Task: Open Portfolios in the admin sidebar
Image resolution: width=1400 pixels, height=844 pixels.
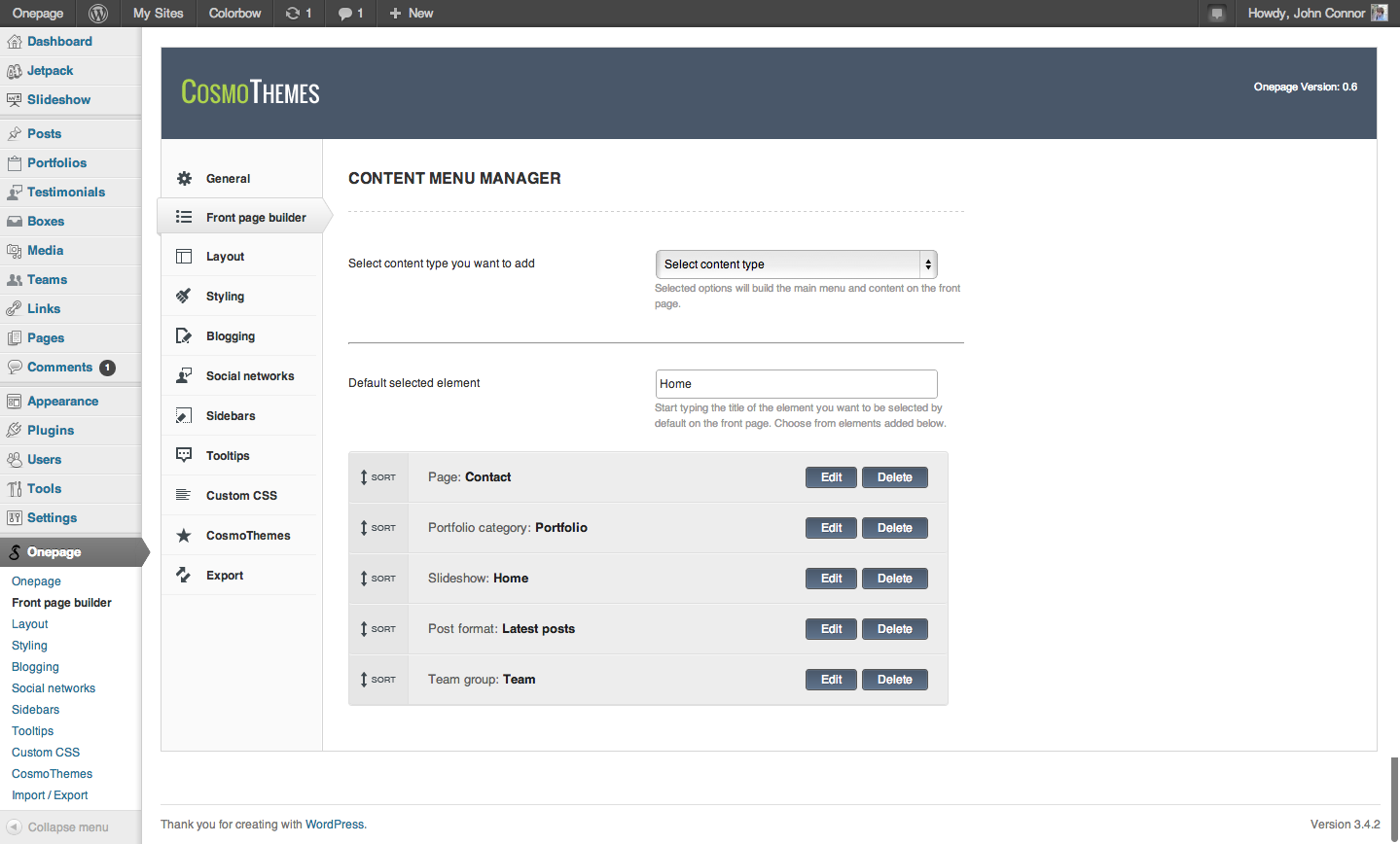Action: click(56, 163)
